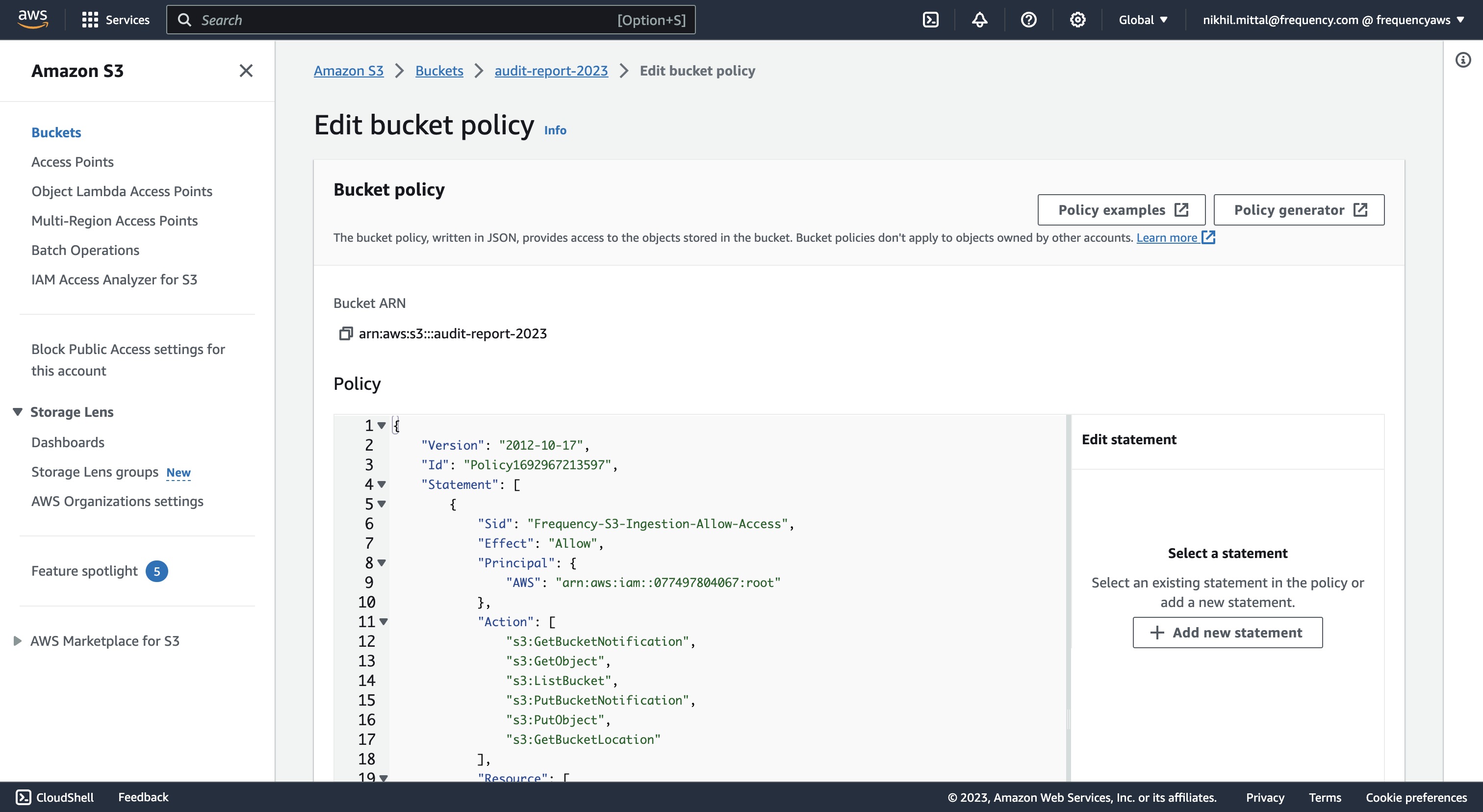Viewport: 1483px width, 812px height.
Task: Toggle Storage Lens section collapse
Action: 16,411
